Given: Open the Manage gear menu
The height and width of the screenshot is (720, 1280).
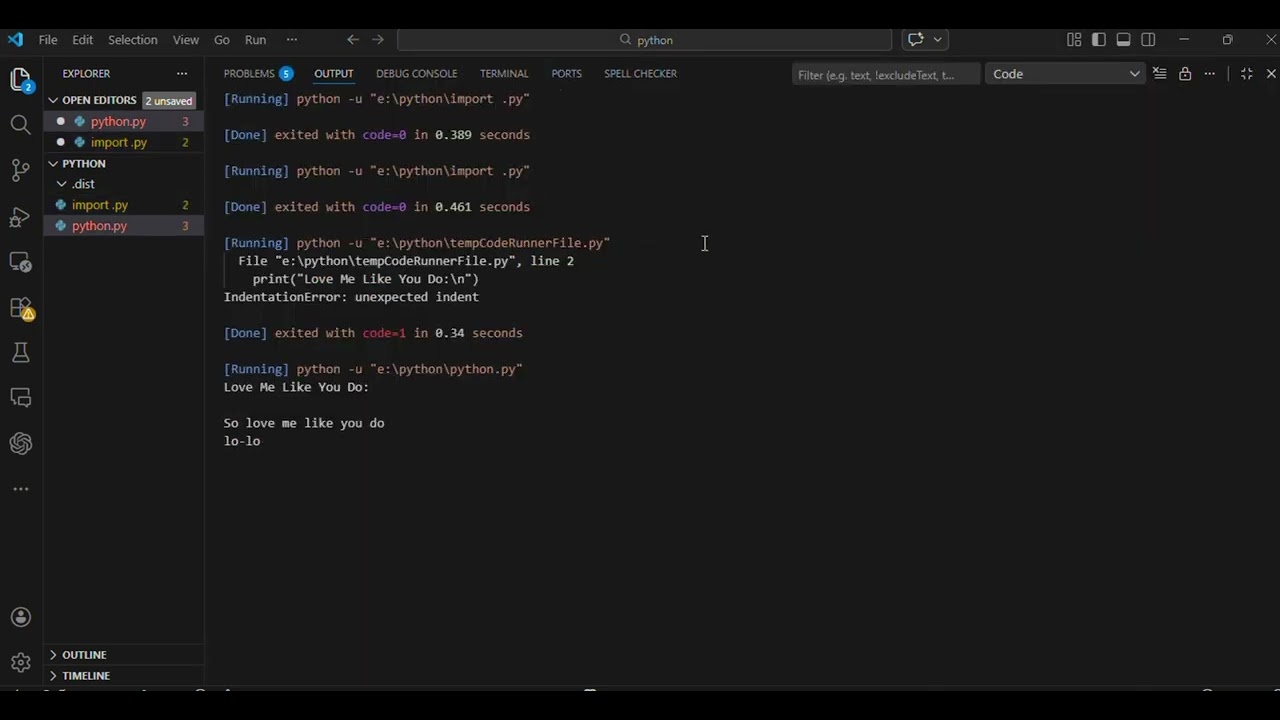Looking at the screenshot, I should point(21,662).
